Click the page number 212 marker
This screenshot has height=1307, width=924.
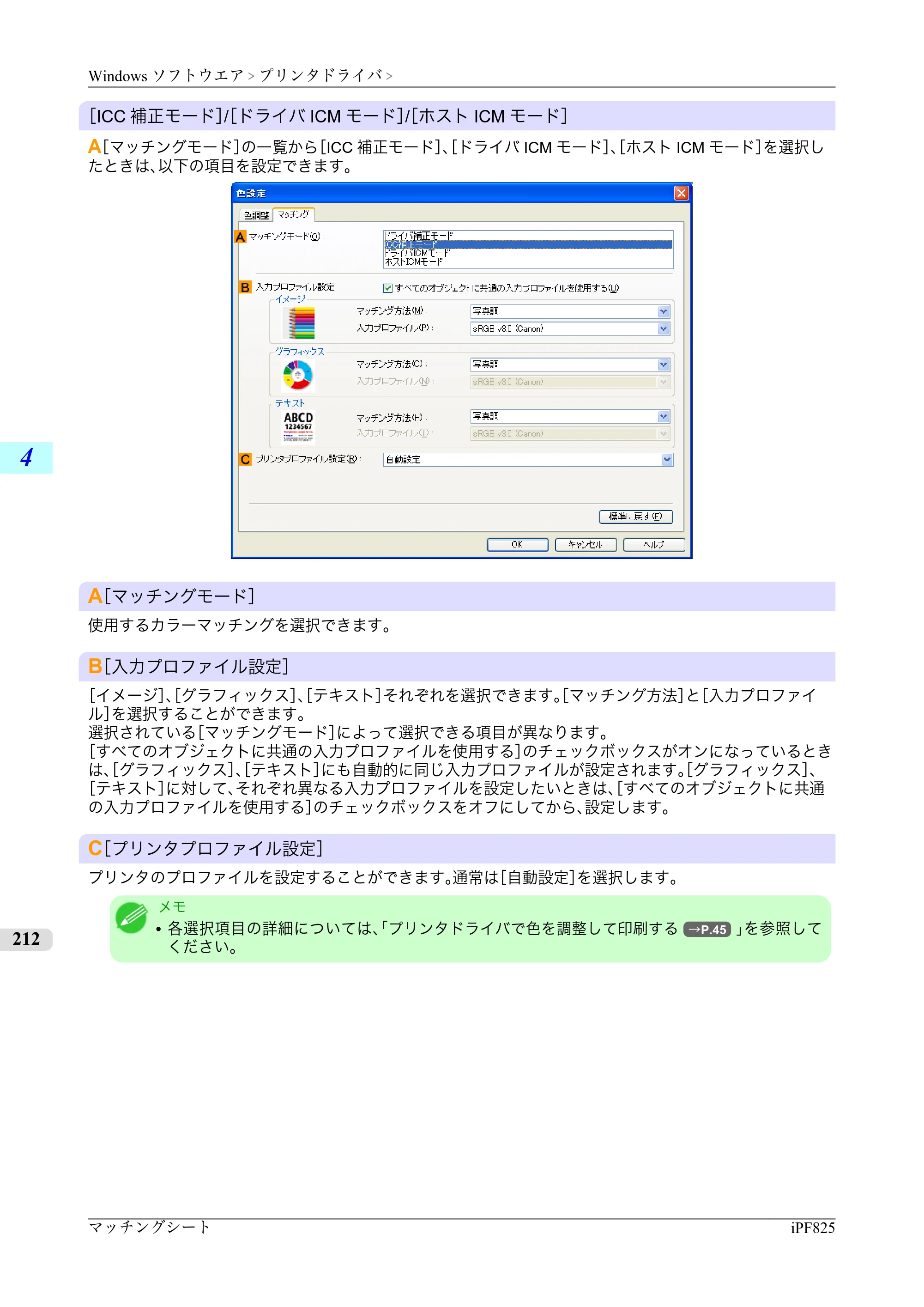click(26, 939)
